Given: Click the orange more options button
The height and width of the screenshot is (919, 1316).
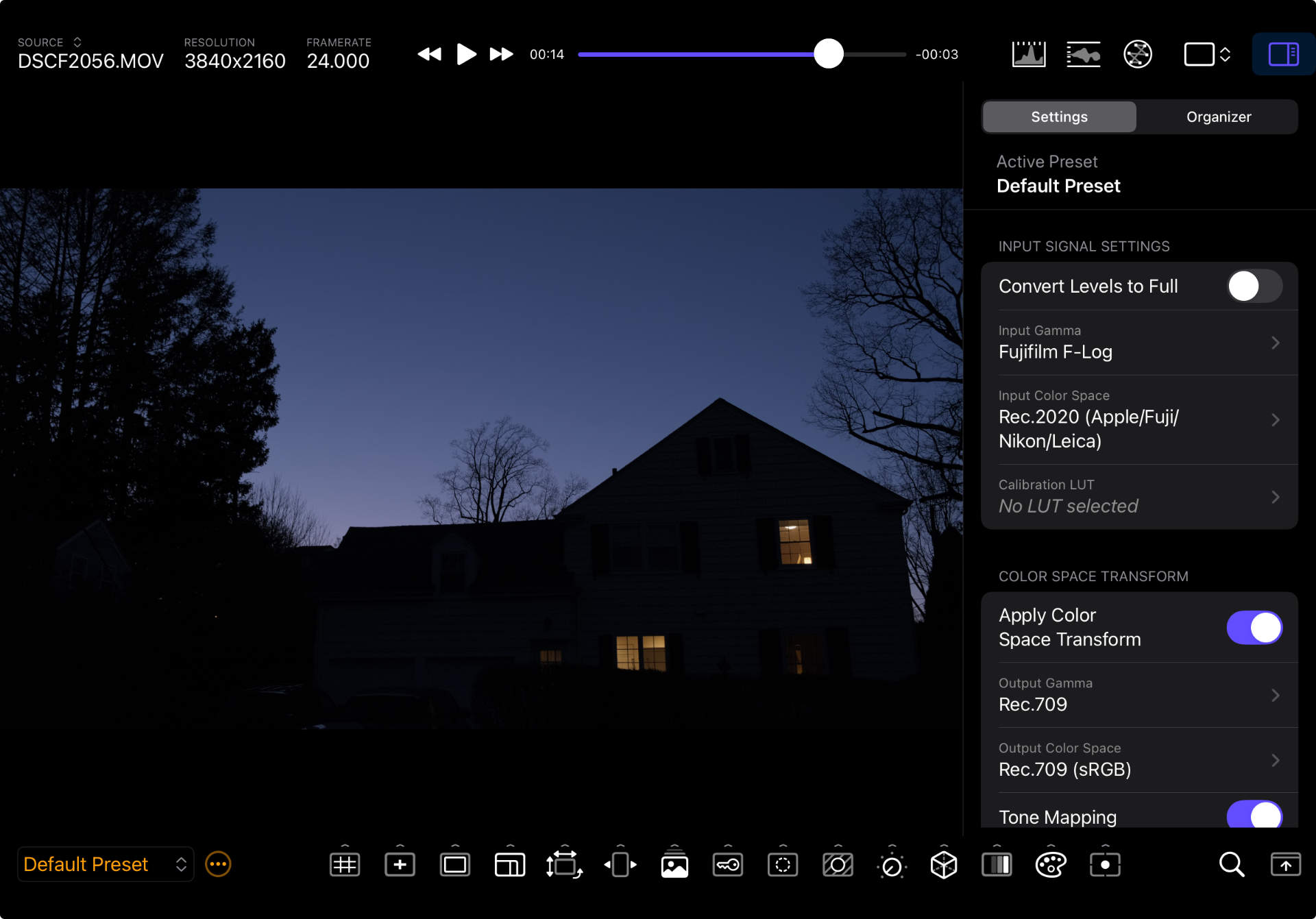Looking at the screenshot, I should coord(218,865).
